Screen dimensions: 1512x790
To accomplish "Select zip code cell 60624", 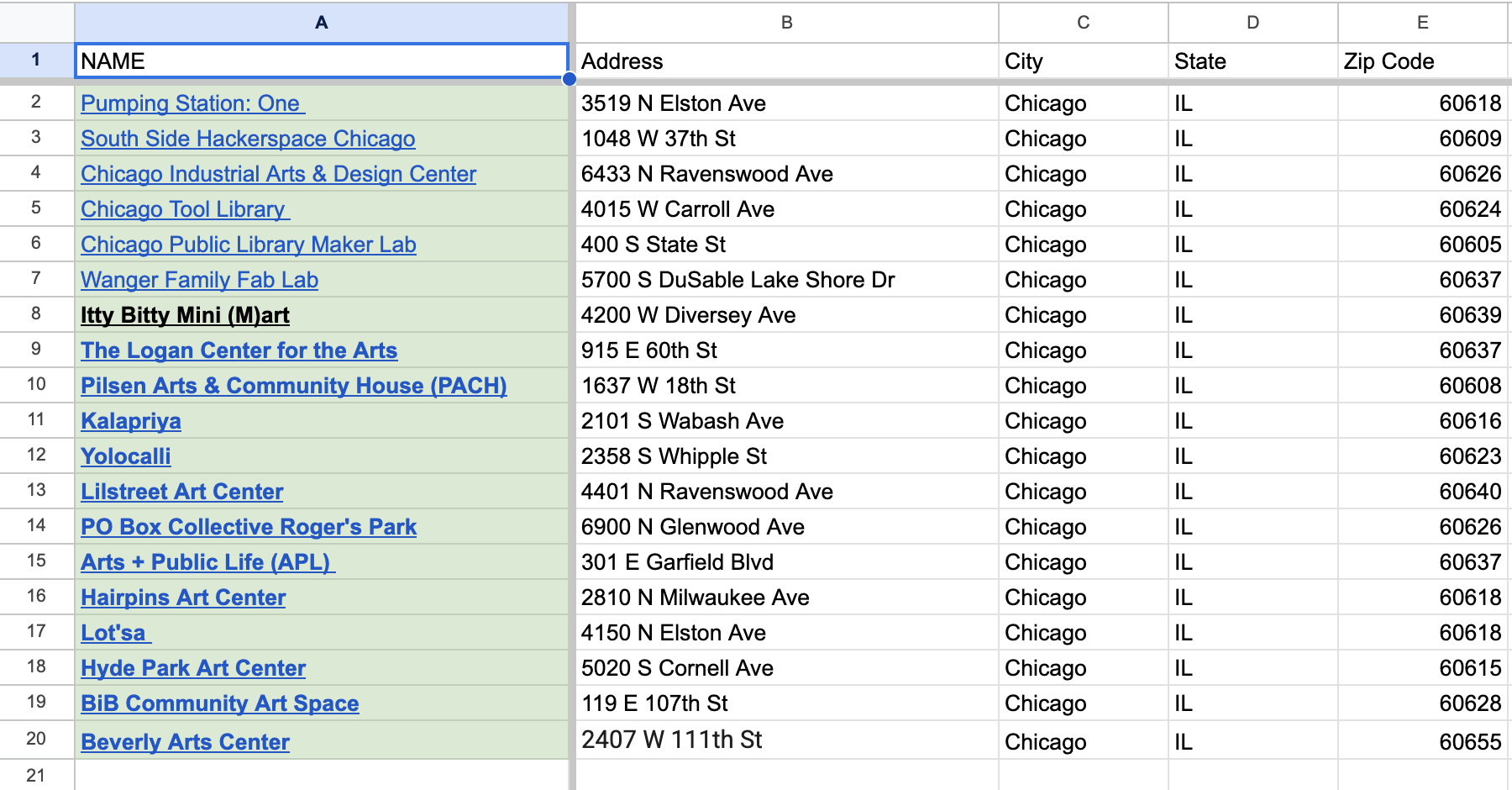I will [x=1423, y=209].
